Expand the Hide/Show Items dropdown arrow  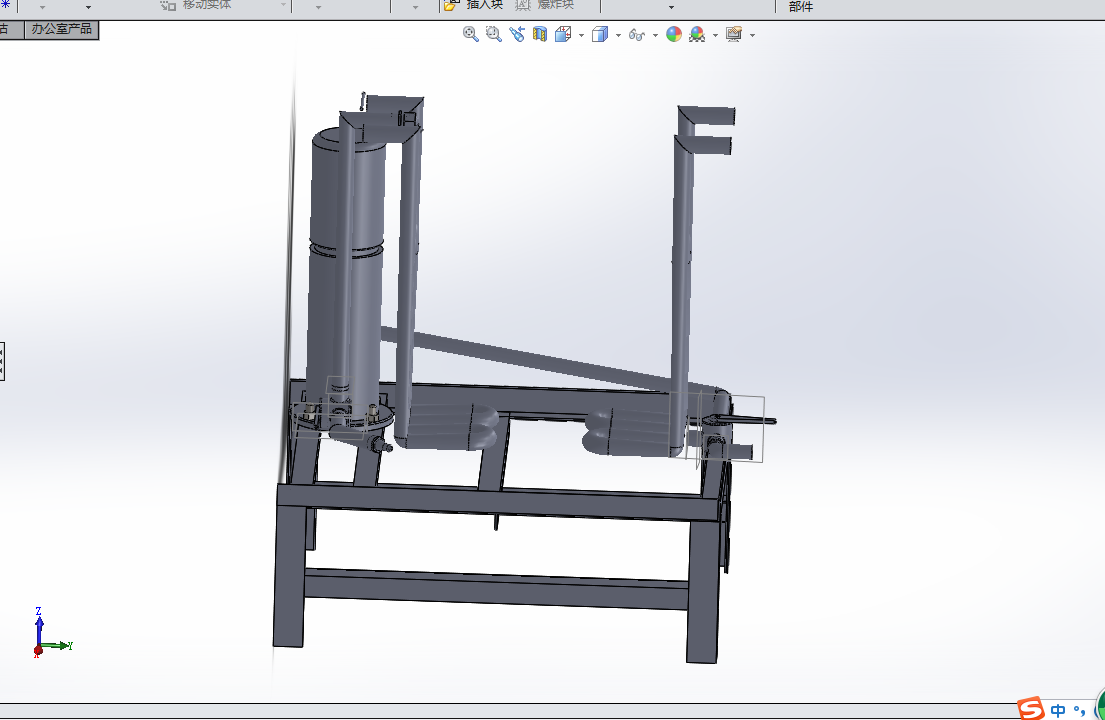[655, 35]
